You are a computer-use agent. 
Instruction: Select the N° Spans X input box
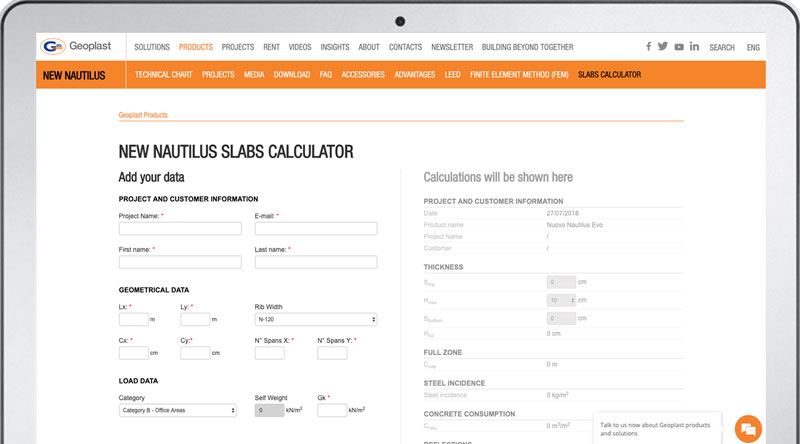(x=269, y=353)
